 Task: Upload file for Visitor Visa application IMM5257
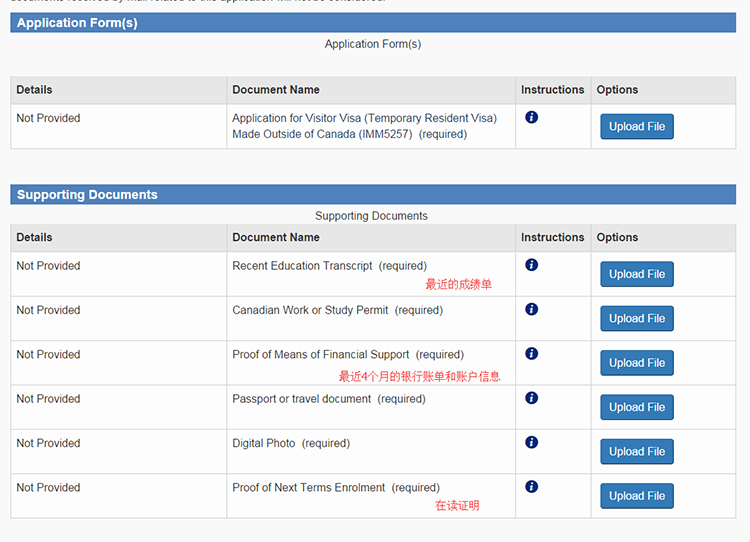point(637,127)
